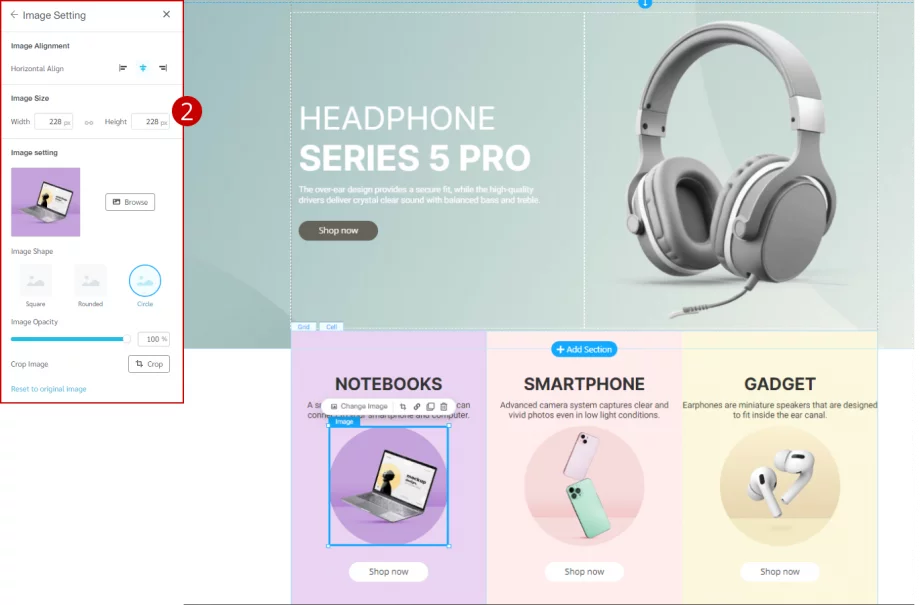
Task: Click the Width input field
Action: click(x=53, y=121)
